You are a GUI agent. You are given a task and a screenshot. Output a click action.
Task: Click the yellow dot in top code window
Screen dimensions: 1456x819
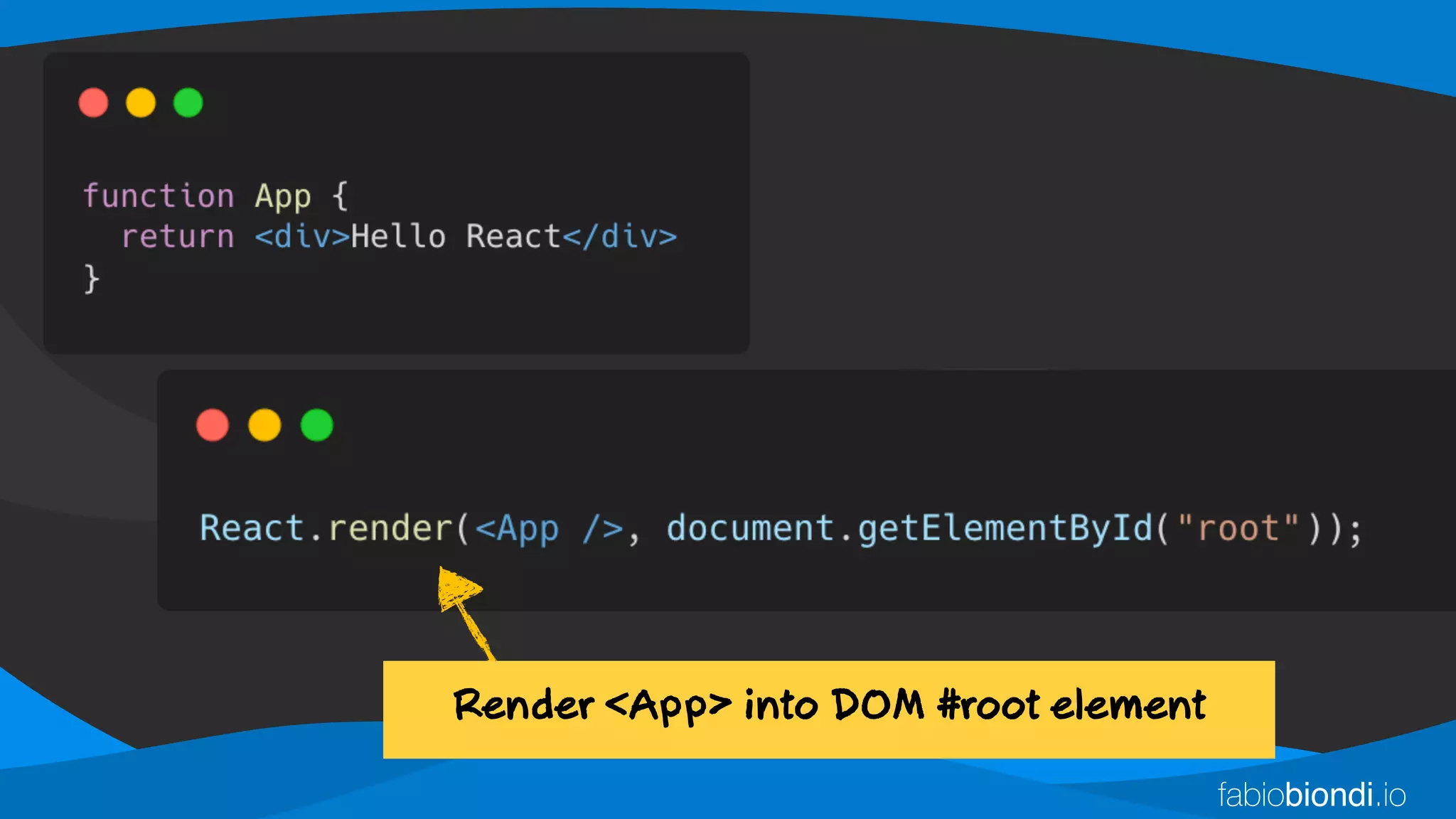tap(141, 102)
